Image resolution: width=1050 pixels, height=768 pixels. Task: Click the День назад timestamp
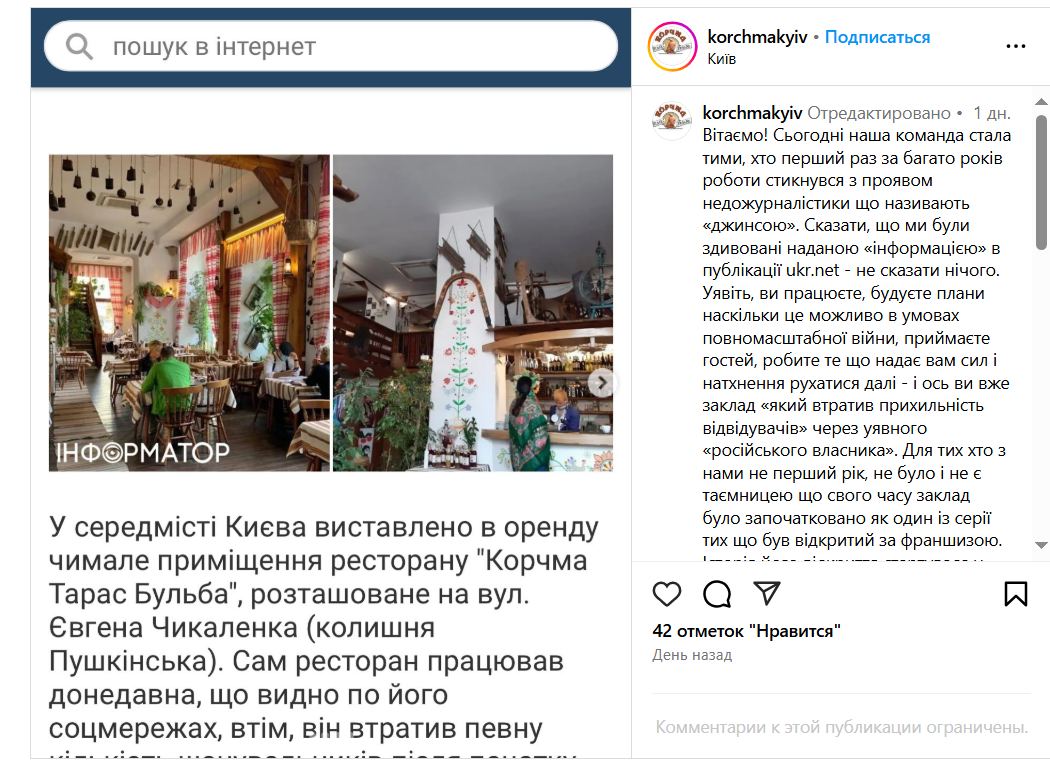[692, 655]
